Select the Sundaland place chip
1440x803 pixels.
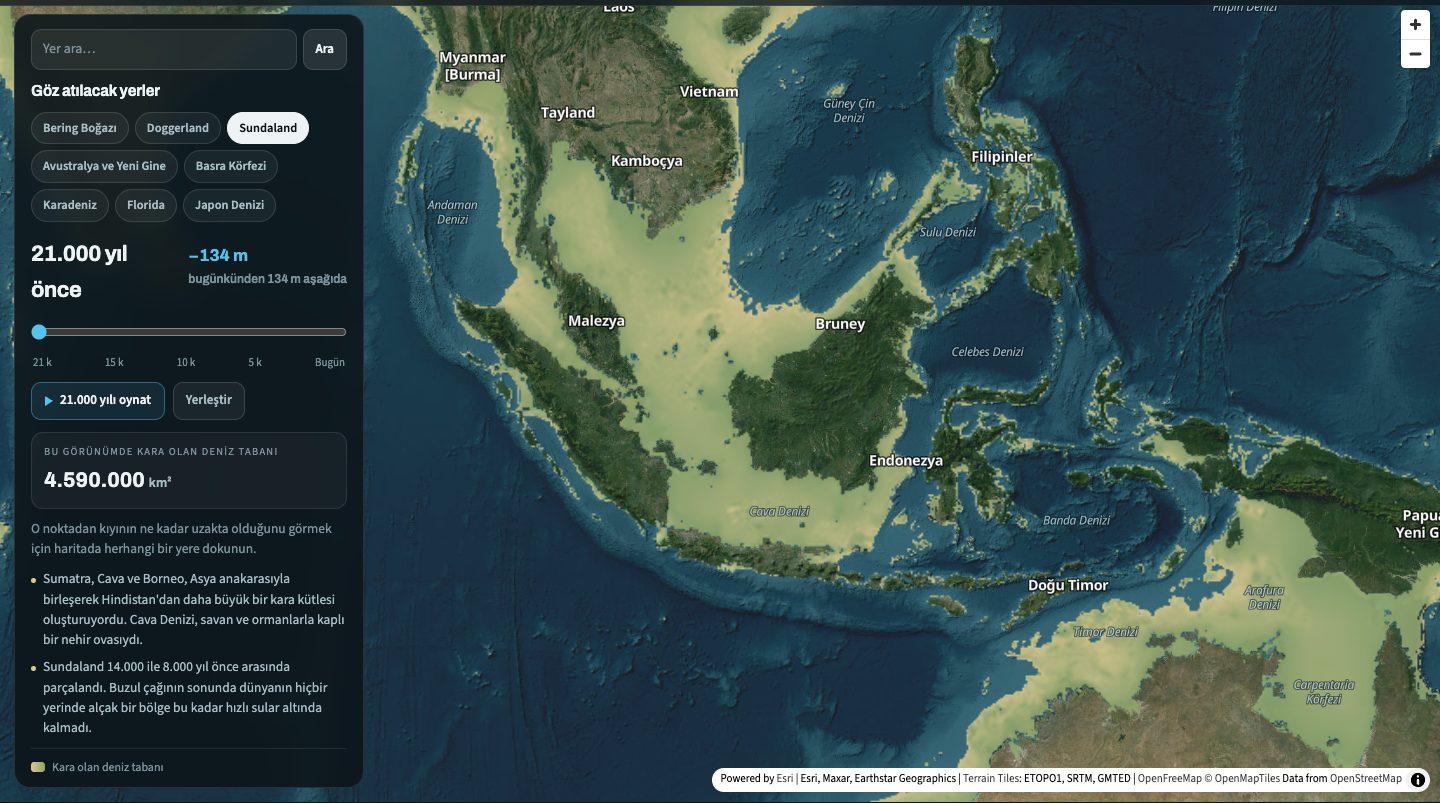coord(268,128)
